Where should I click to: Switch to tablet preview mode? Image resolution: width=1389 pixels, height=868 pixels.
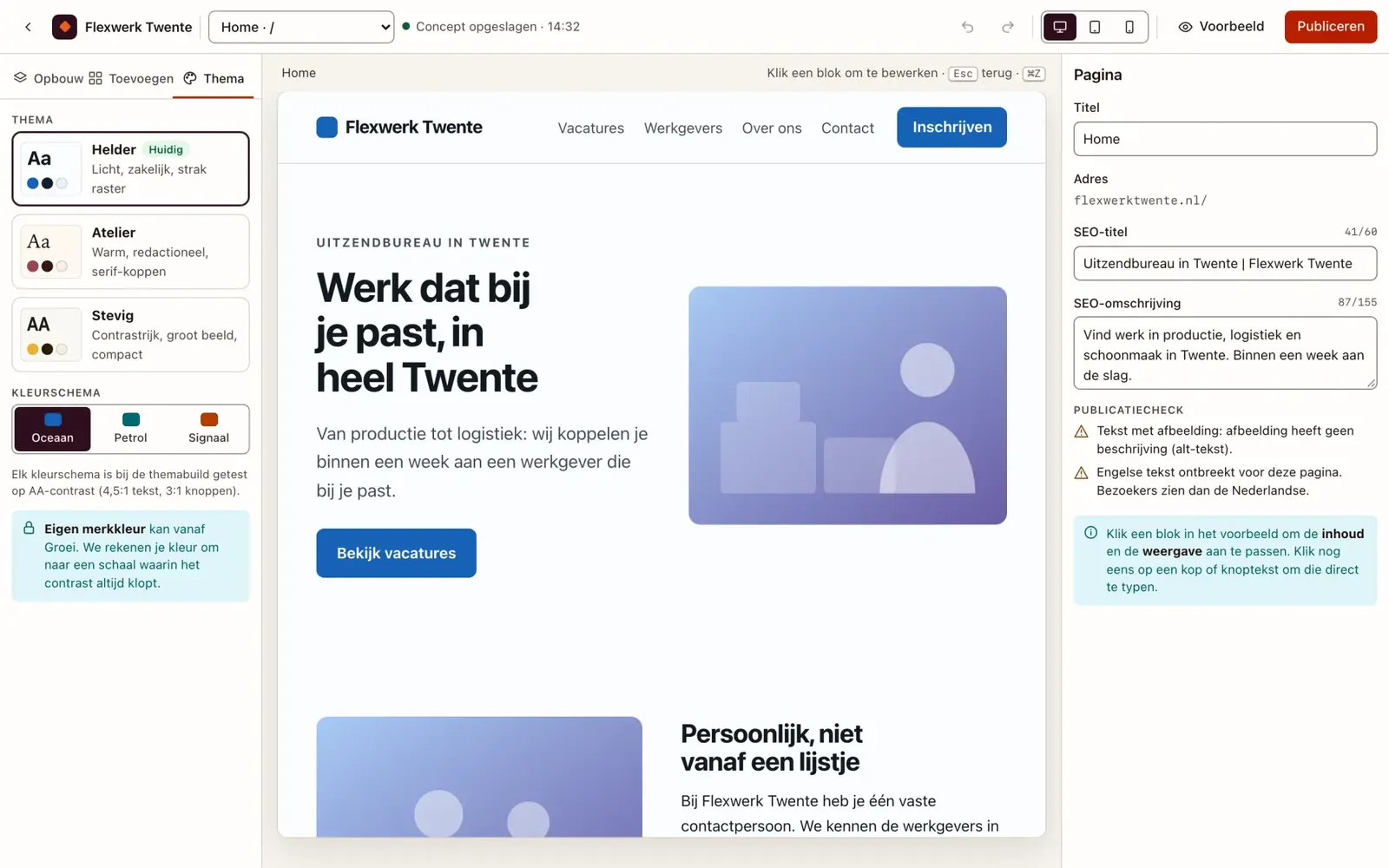pos(1095,27)
